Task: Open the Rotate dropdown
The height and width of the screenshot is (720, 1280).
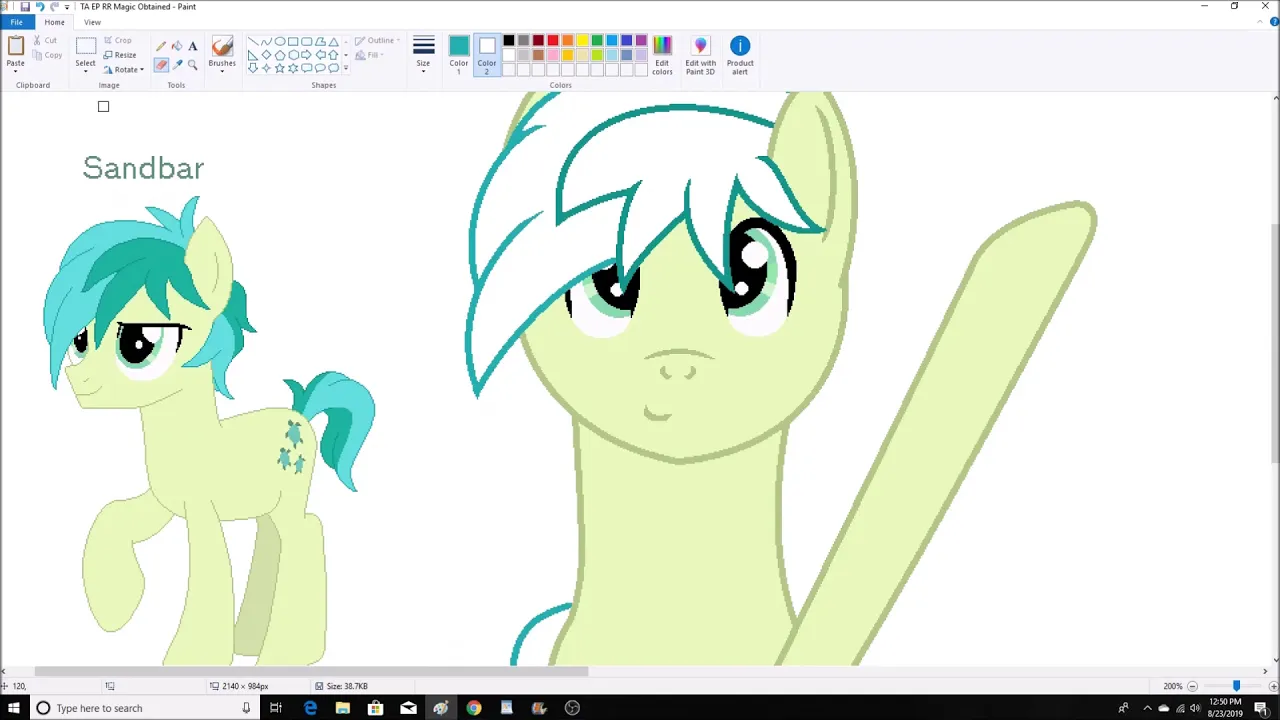Action: click(x=124, y=69)
